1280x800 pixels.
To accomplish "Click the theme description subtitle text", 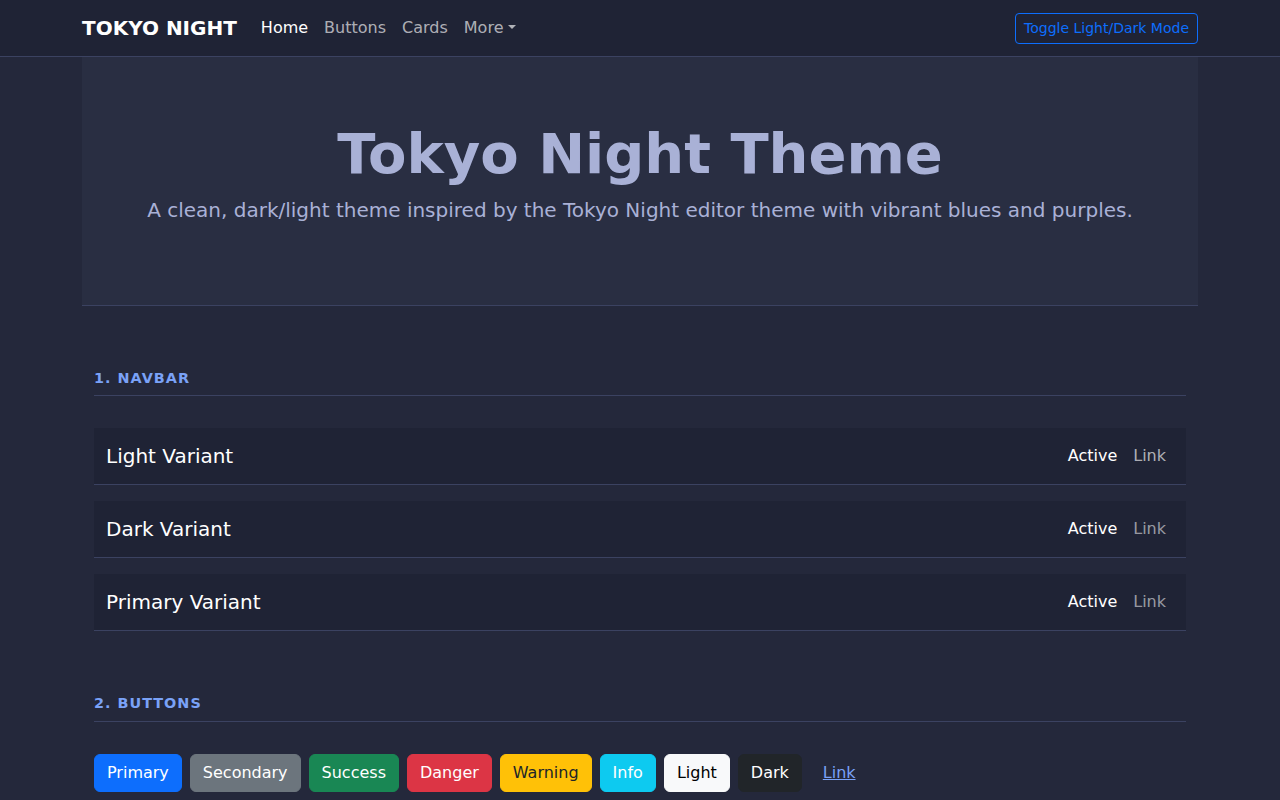I will tap(640, 211).
